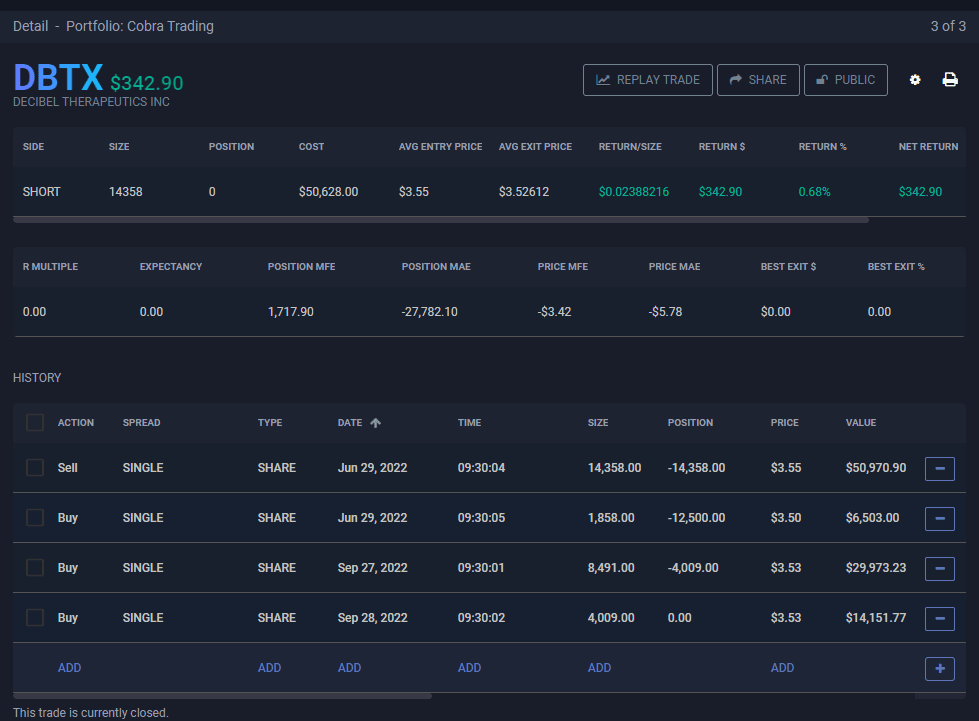The height and width of the screenshot is (721, 979).
Task: Open the settings gear icon
Action: 914,80
